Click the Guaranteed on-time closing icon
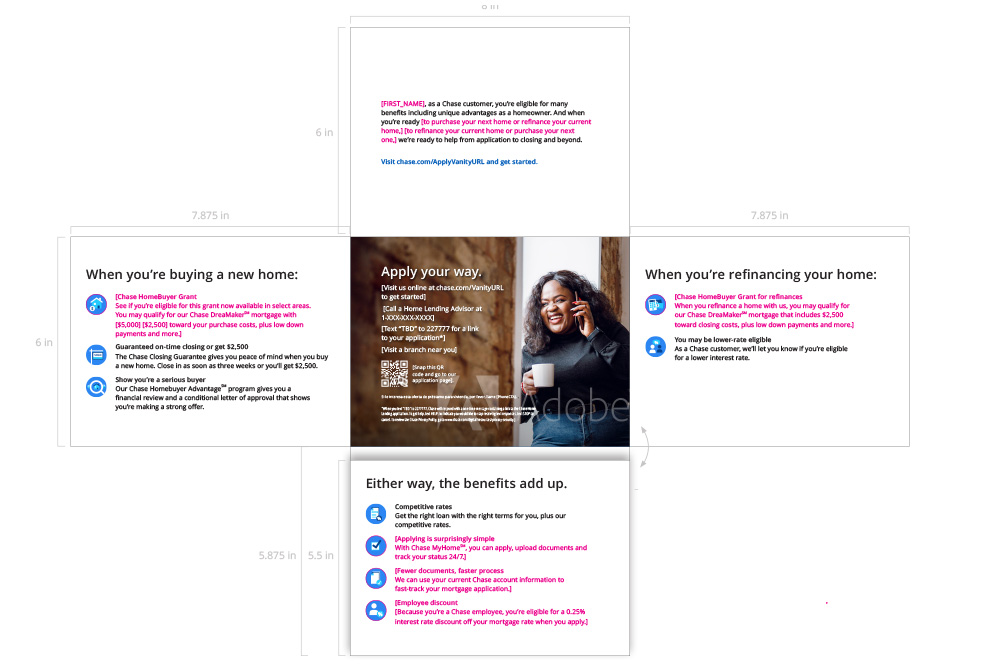This screenshot has width=1000, height=667. point(96,355)
